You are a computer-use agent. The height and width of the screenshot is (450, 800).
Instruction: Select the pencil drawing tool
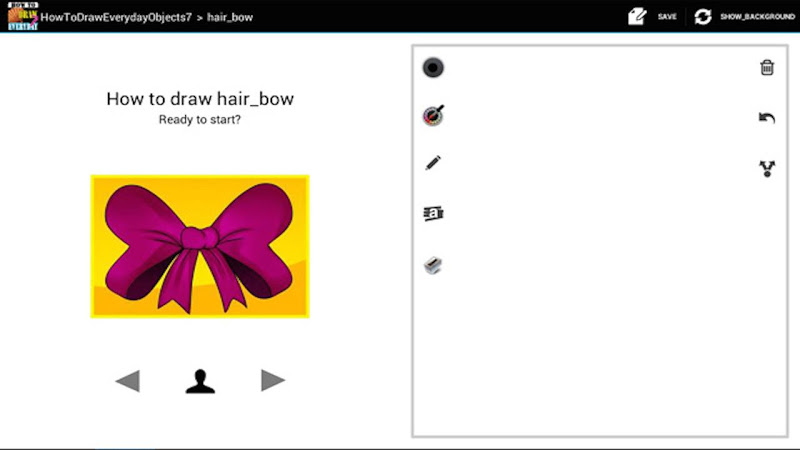433,163
